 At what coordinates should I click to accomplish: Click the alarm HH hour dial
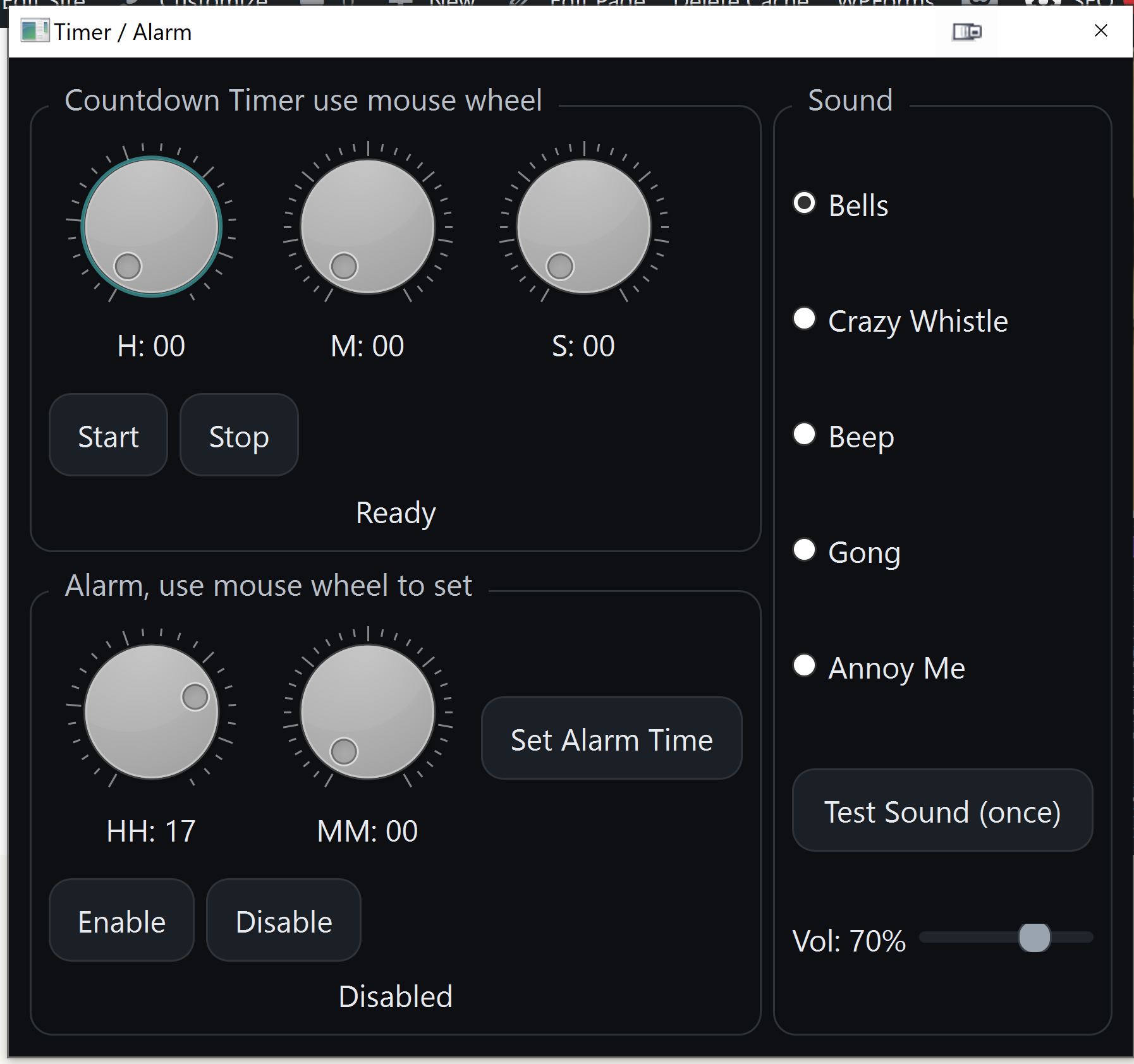(152, 711)
